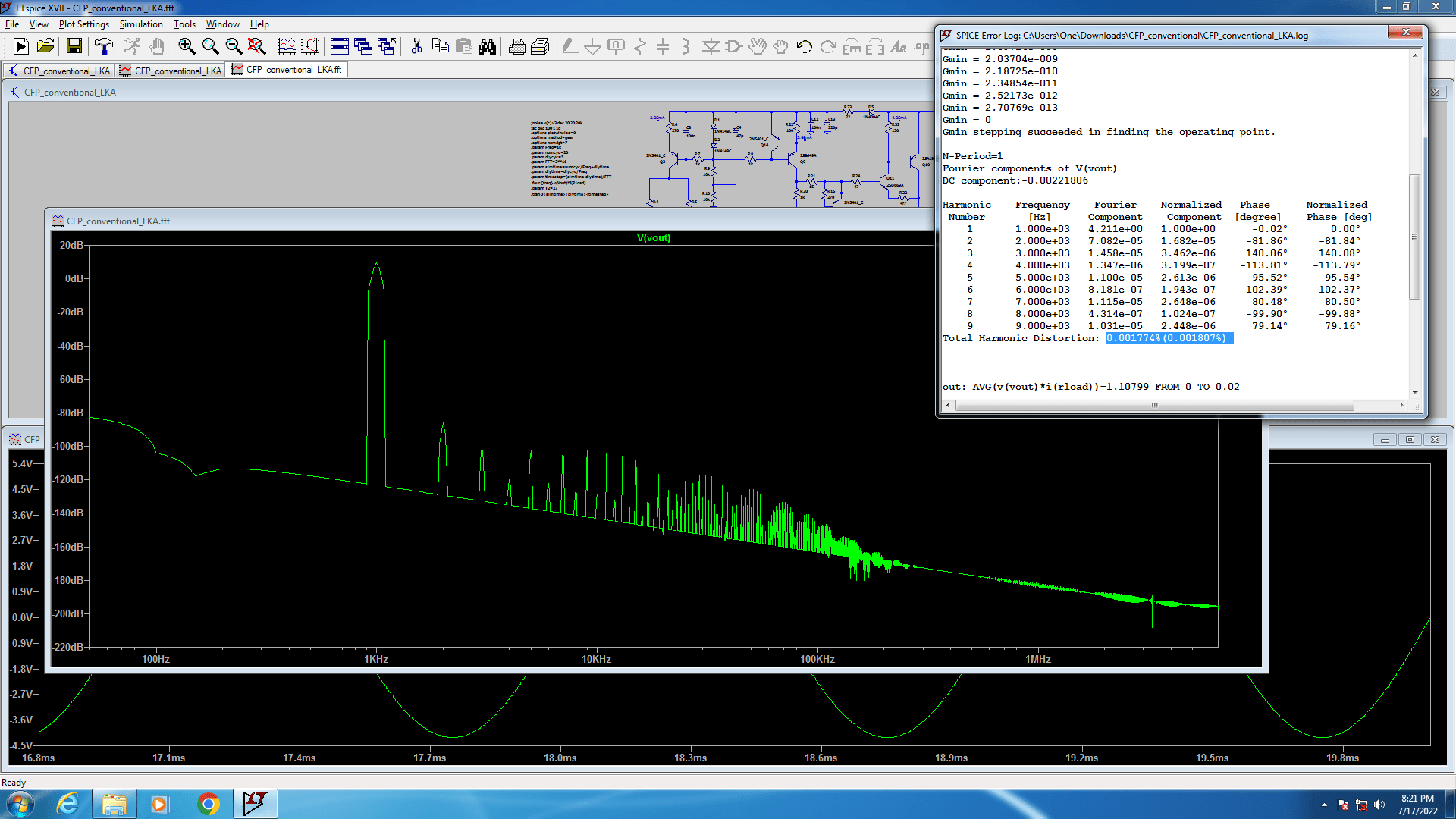The width and height of the screenshot is (1456, 819).
Task: Open File Explorer from the taskbar
Action: 115,804
